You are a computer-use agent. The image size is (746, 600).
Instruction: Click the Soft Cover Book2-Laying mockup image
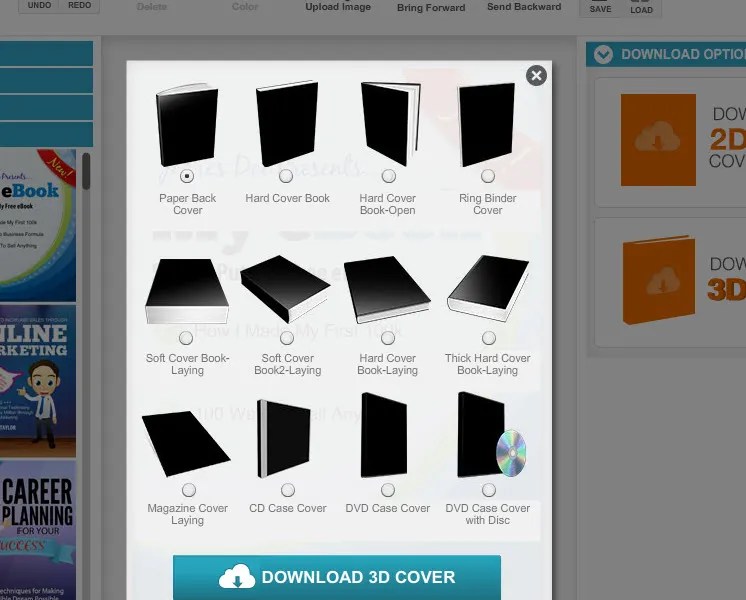(285, 288)
